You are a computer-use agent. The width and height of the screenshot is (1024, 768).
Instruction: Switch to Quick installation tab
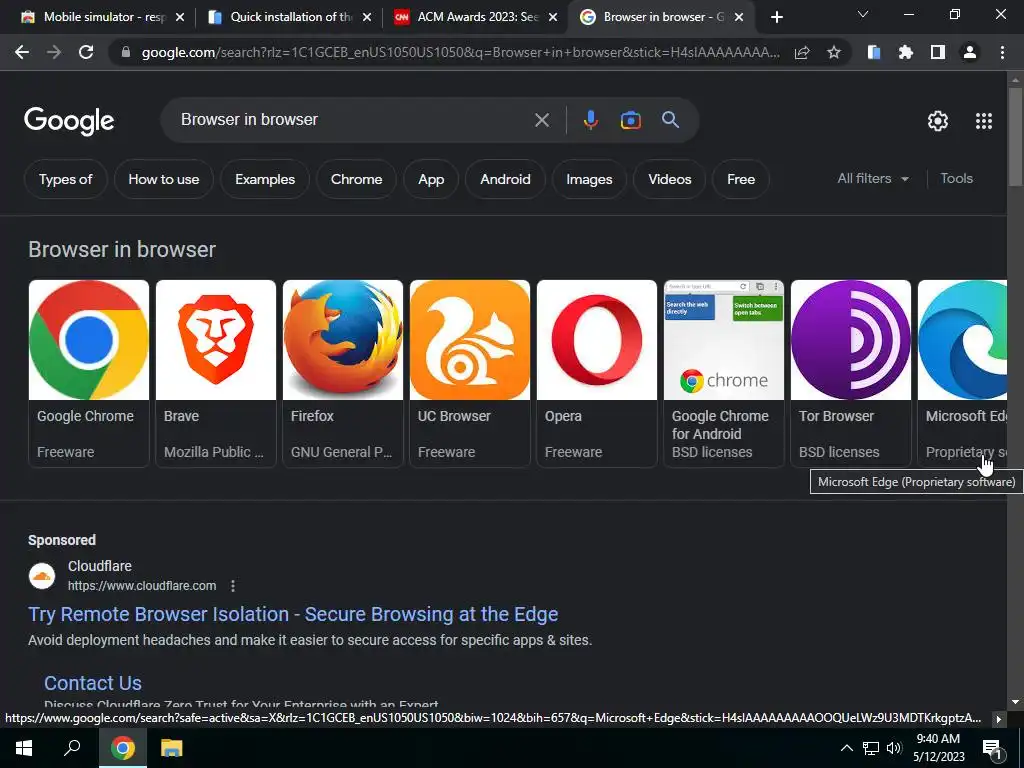(290, 17)
